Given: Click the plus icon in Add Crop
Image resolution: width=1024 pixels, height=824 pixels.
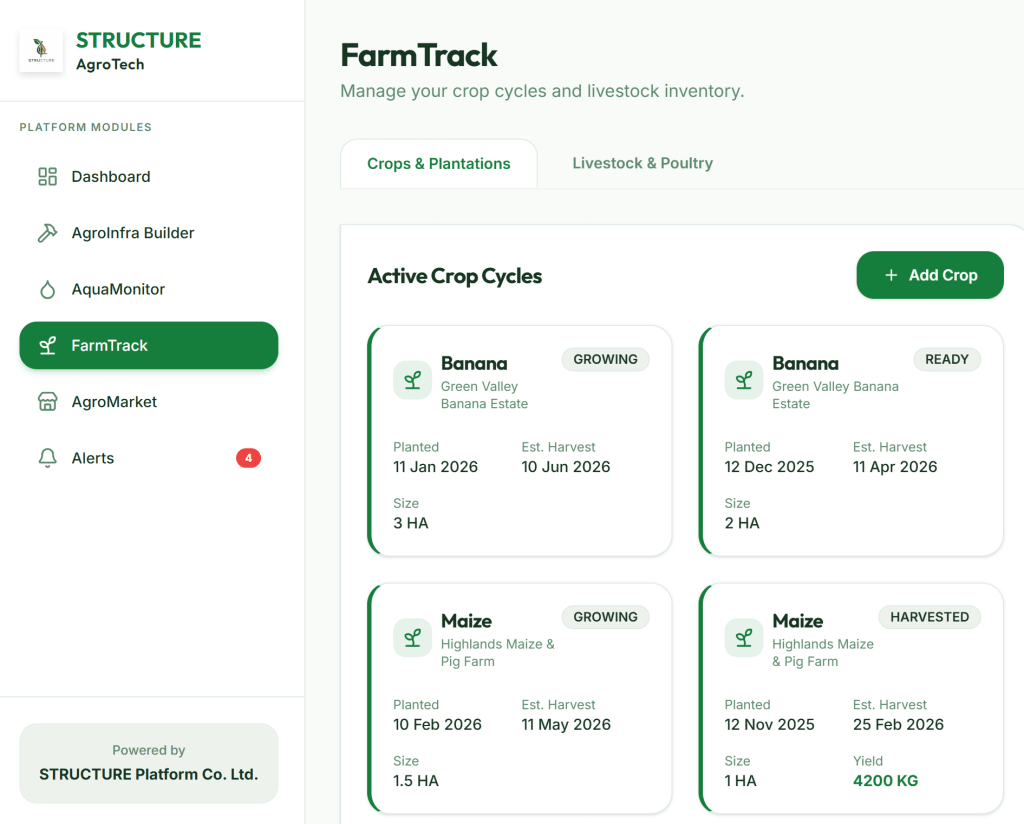Looking at the screenshot, I should pyautogui.click(x=891, y=275).
